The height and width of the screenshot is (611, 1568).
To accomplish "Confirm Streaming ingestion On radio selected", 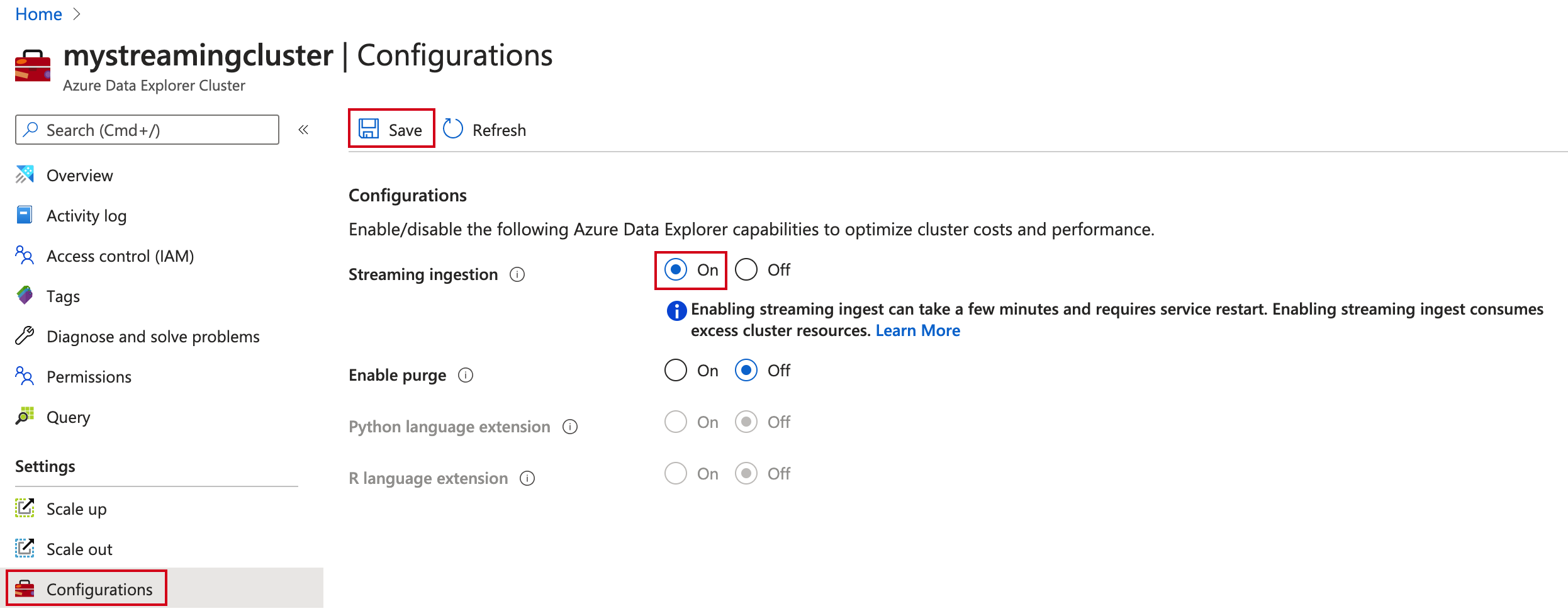I will point(675,269).
